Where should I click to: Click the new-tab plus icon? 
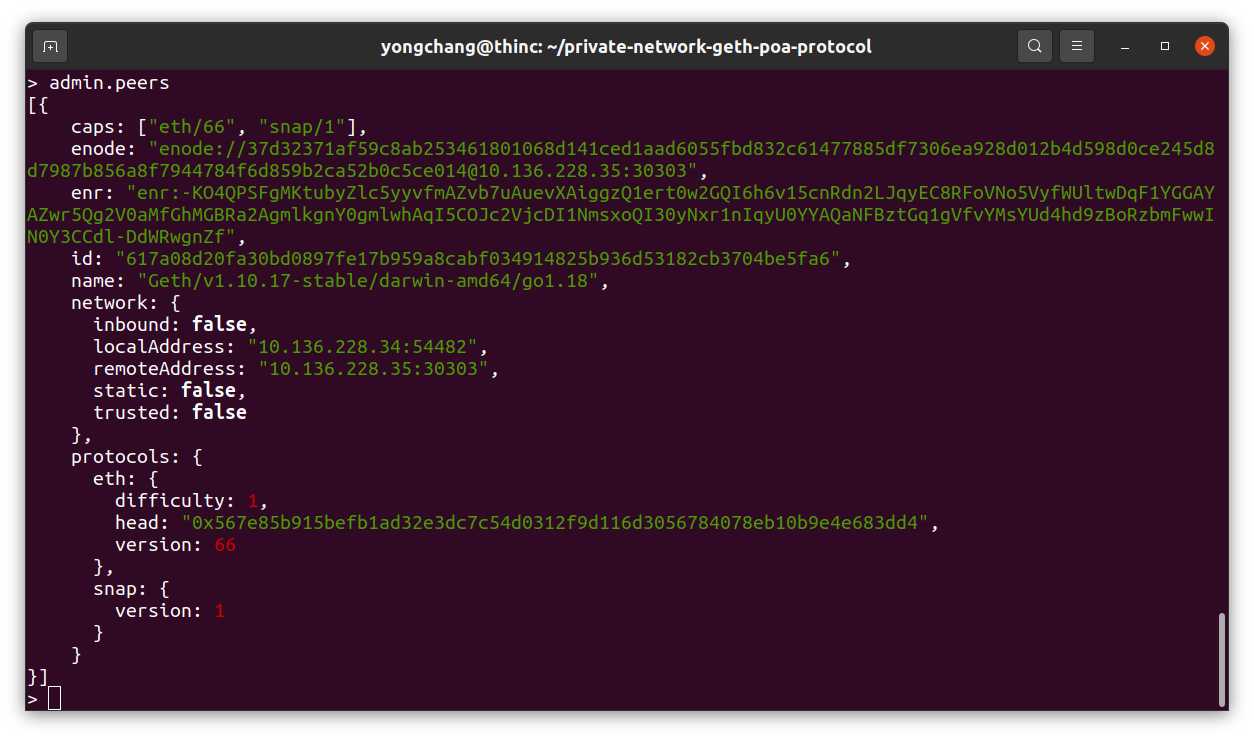tap(49, 45)
